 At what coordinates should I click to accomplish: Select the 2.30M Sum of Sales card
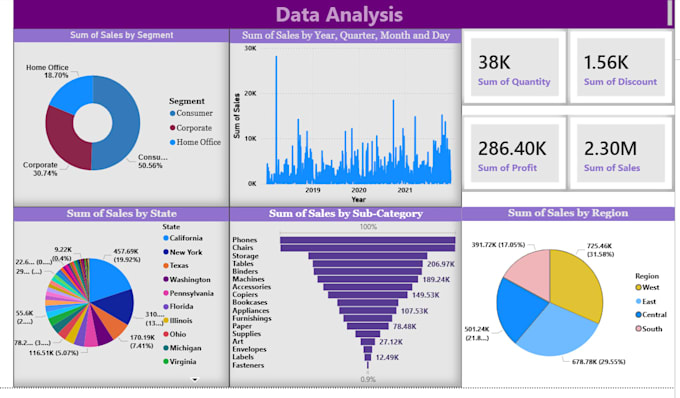[621, 153]
